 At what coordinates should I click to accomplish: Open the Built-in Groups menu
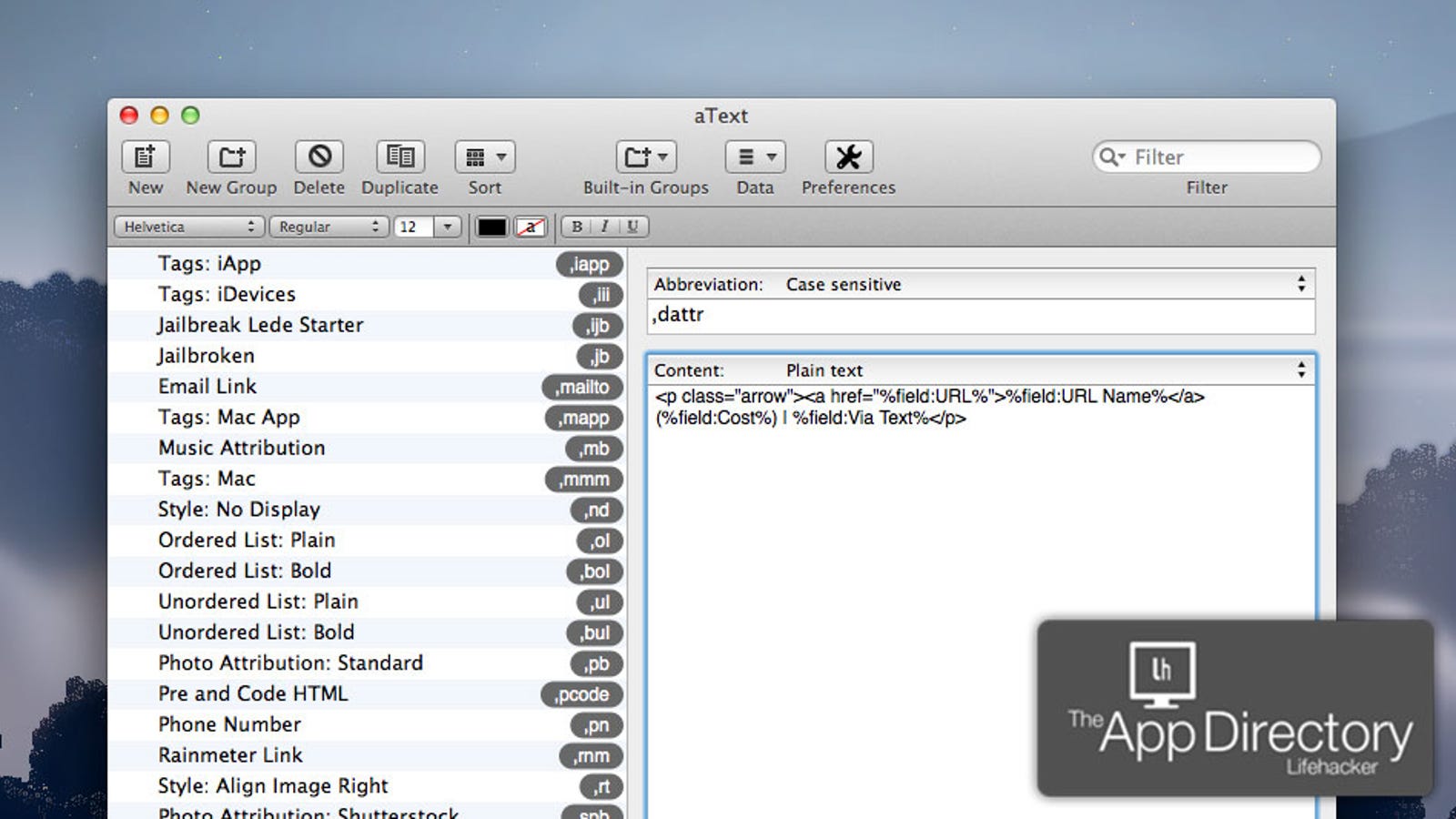pyautogui.click(x=646, y=157)
